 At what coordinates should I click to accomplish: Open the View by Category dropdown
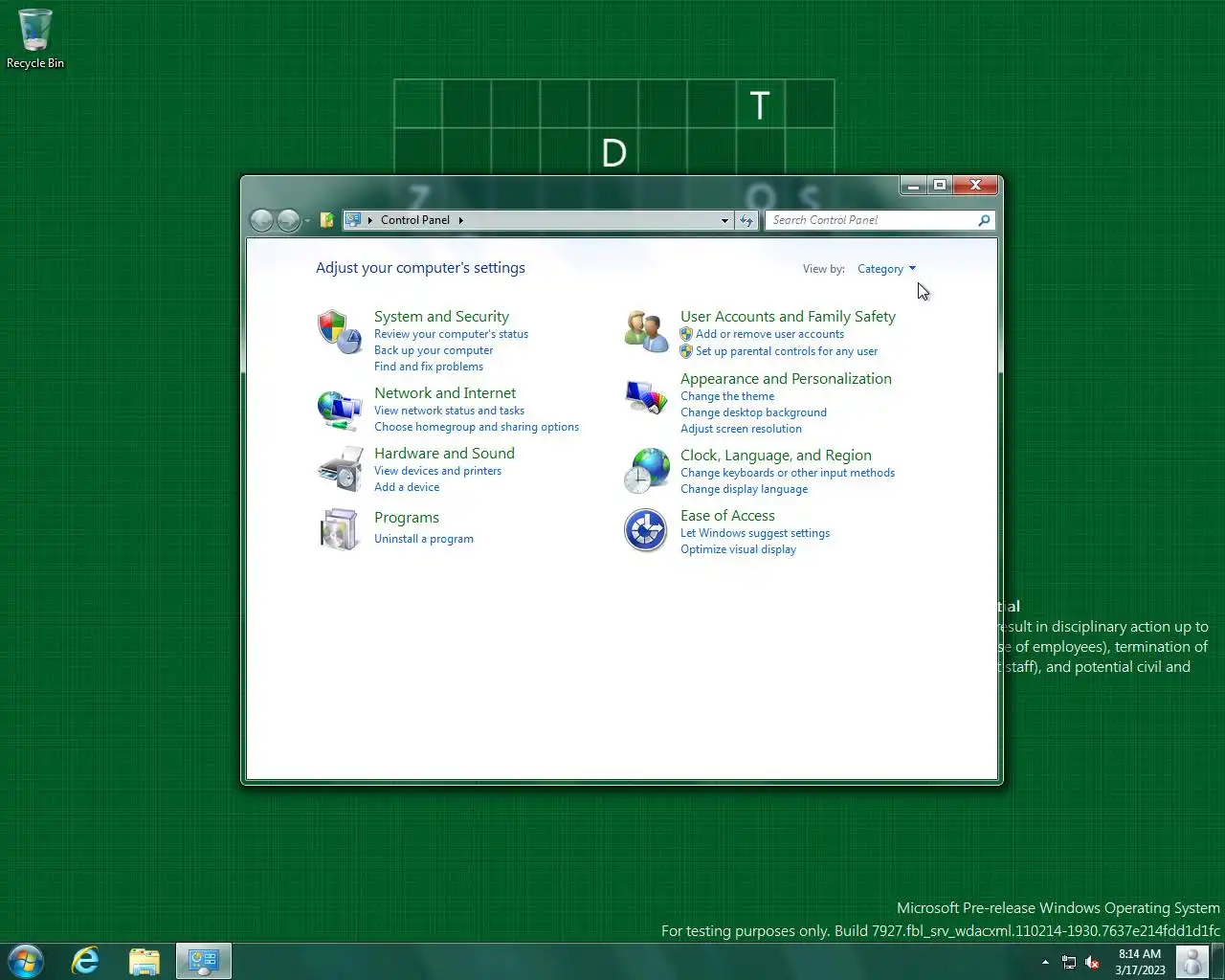(886, 269)
